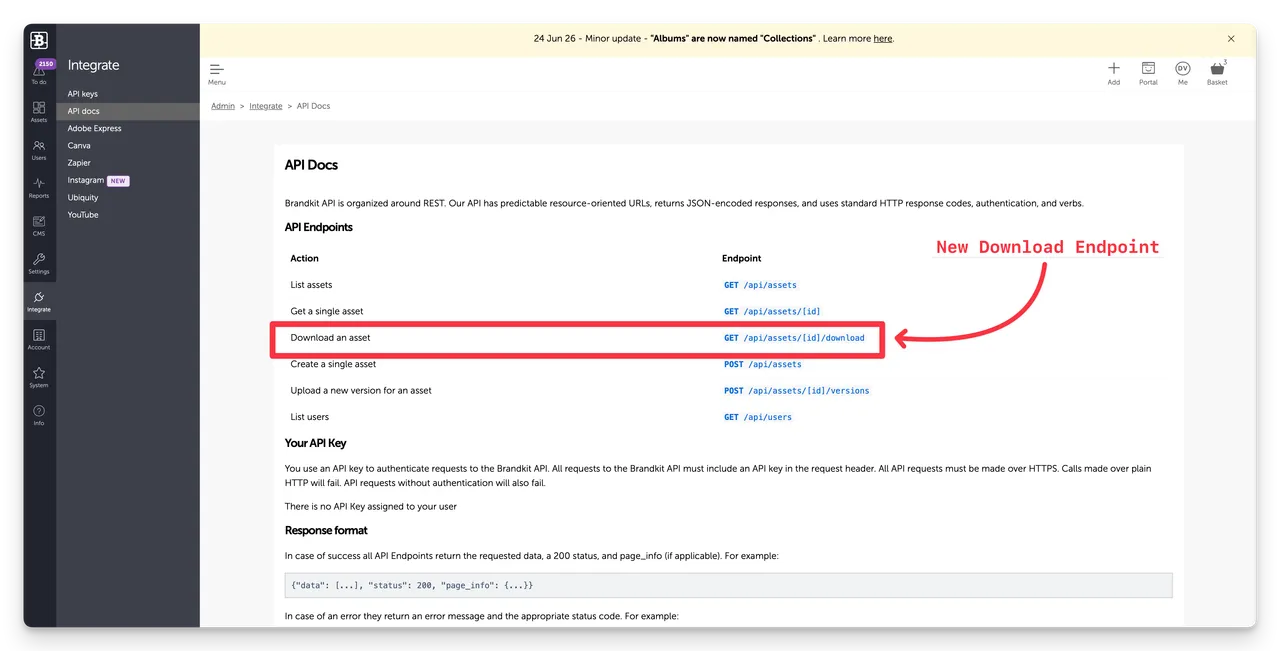The image size is (1280, 651).
Task: Open Ubiquity integration
Action: click(x=83, y=197)
